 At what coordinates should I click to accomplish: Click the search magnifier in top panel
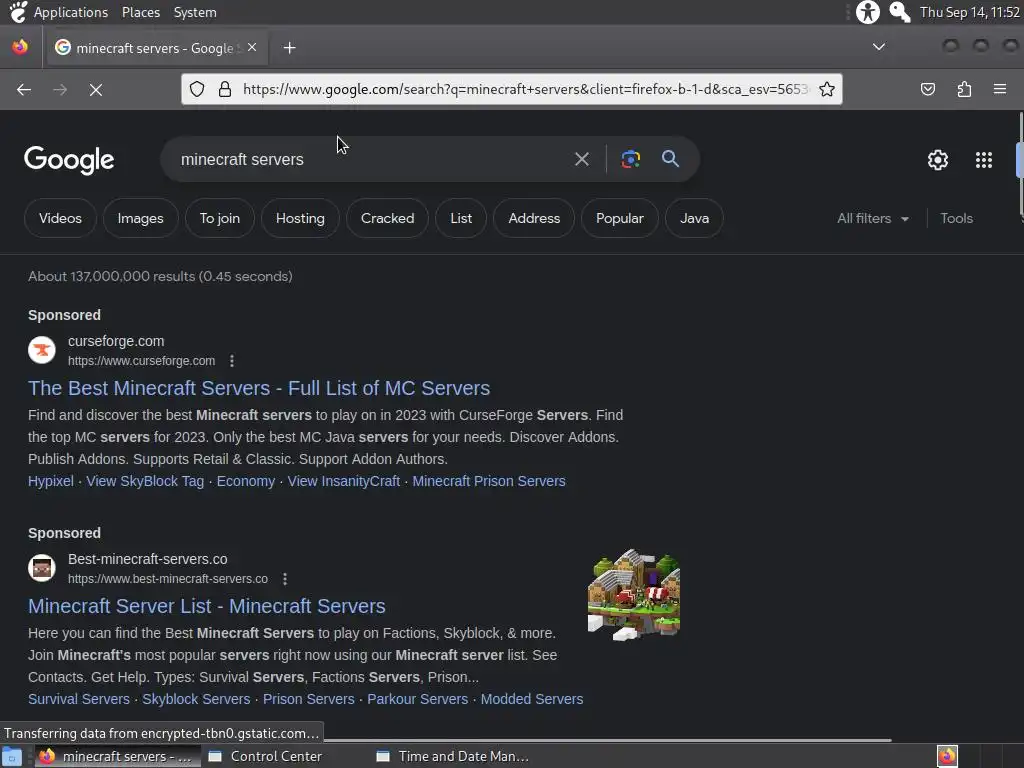[900, 12]
